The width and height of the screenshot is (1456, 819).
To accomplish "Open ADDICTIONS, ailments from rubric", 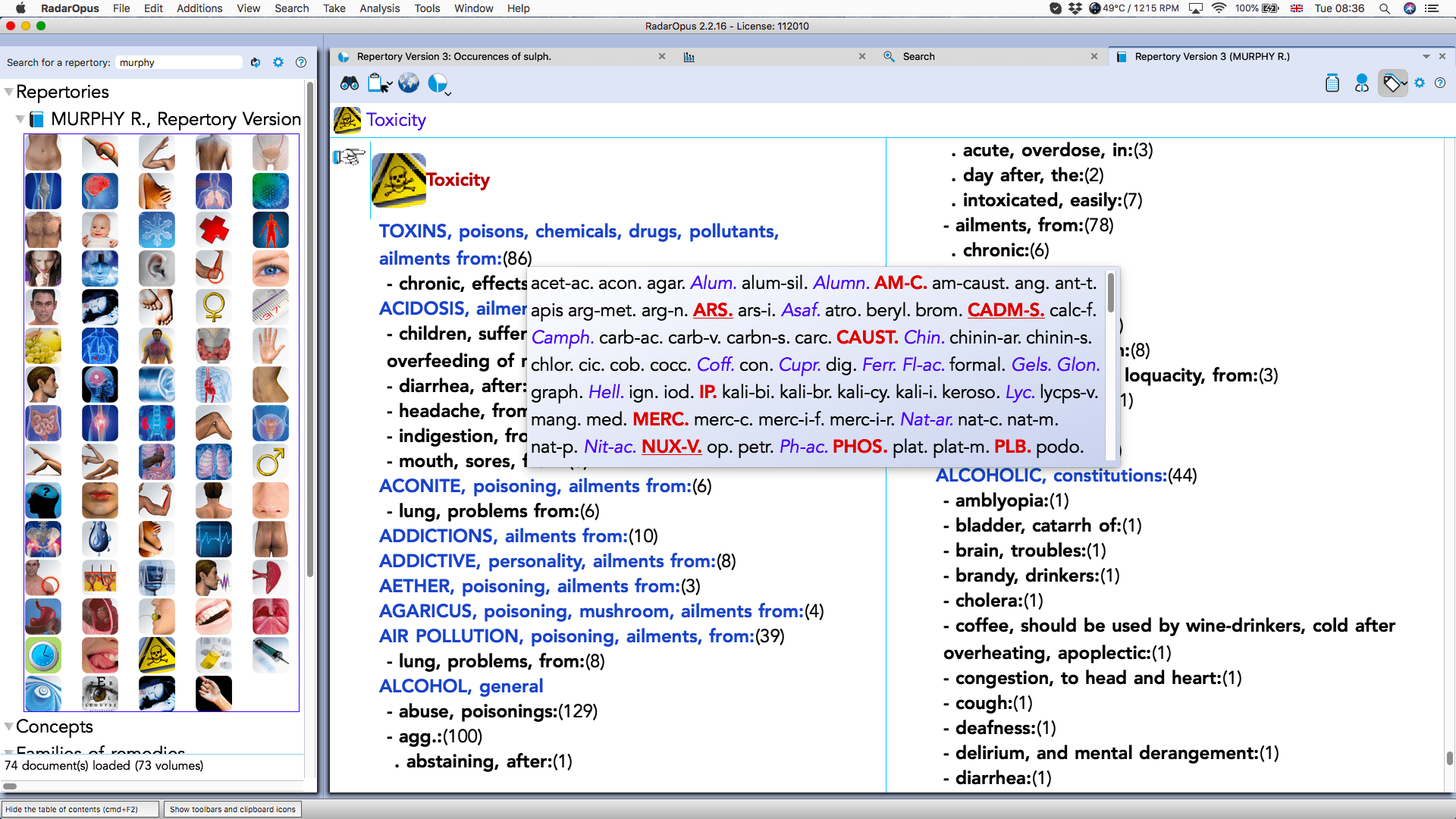I will 504,535.
